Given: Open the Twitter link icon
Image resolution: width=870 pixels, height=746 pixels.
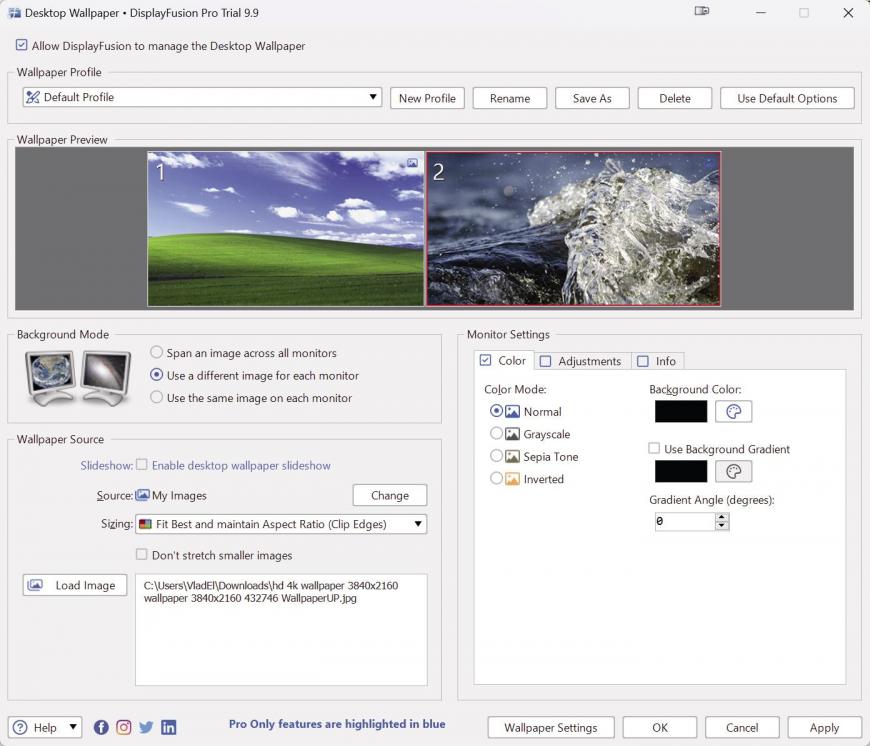Looking at the screenshot, I should [x=146, y=727].
